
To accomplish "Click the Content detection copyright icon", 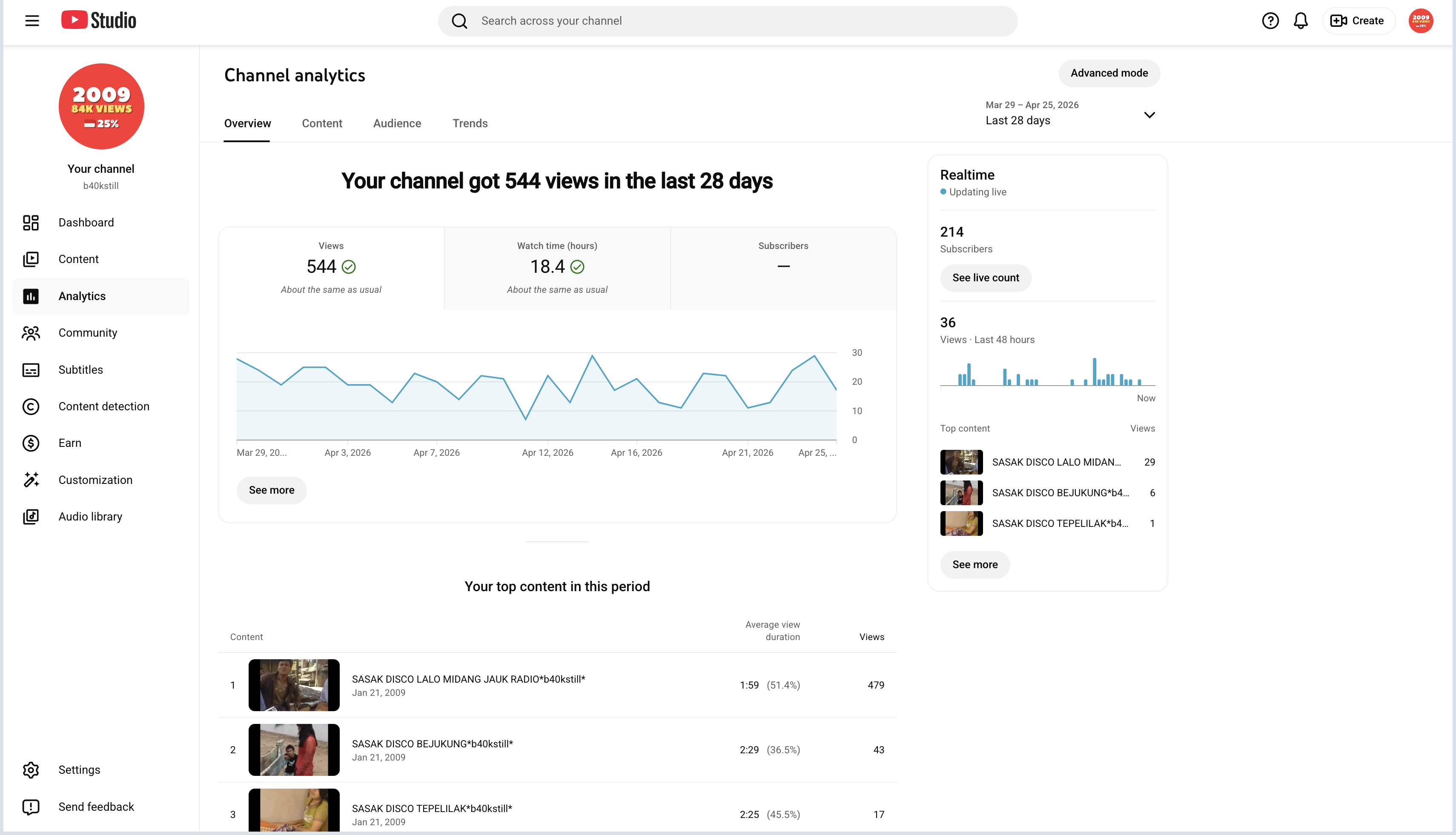I will point(31,406).
